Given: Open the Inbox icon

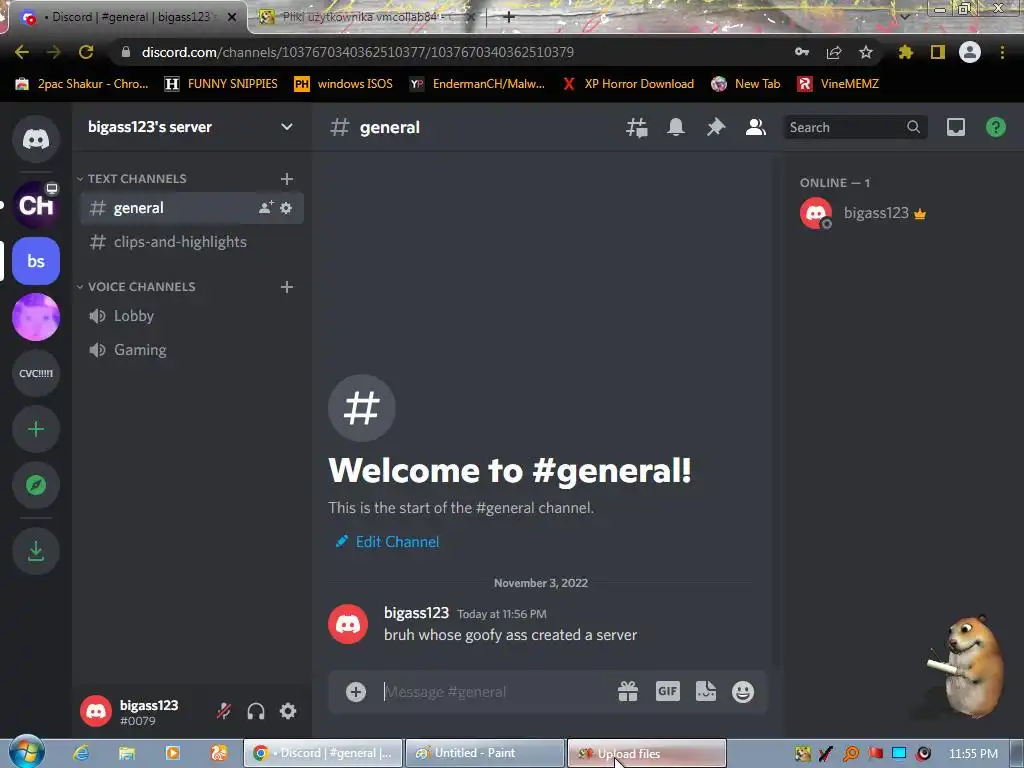Looking at the screenshot, I should point(956,127).
